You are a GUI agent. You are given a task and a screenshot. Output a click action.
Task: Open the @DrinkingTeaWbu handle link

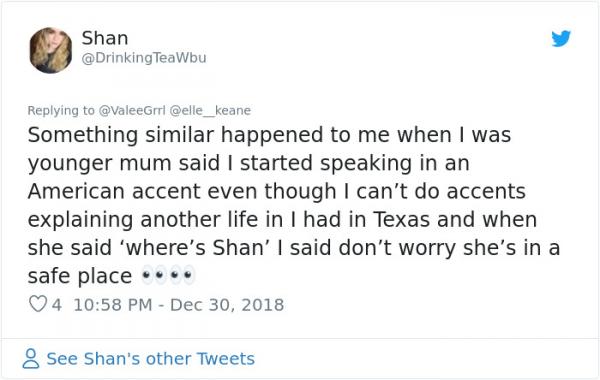(144, 58)
